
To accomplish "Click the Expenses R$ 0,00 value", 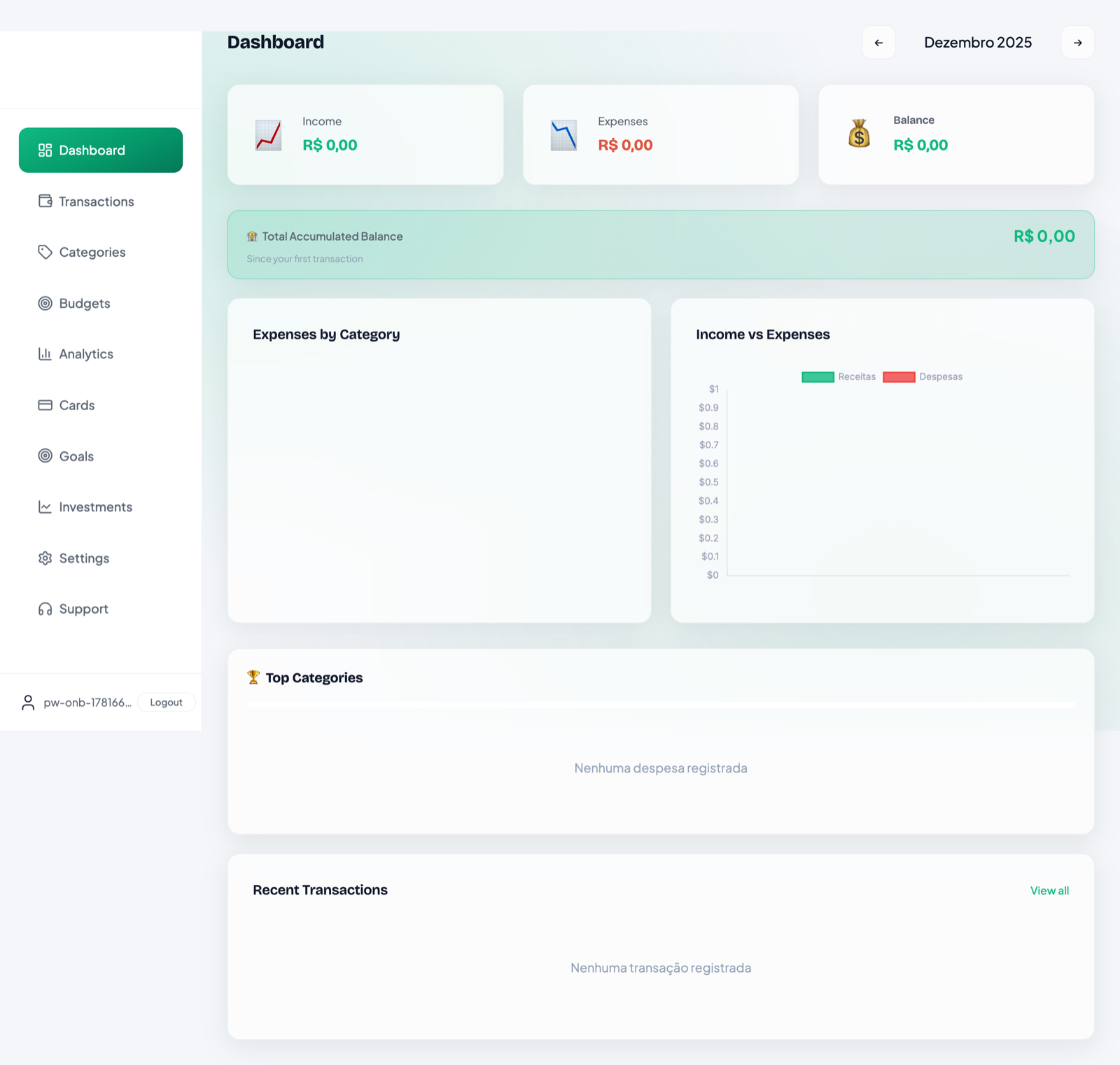I will click(x=625, y=145).
